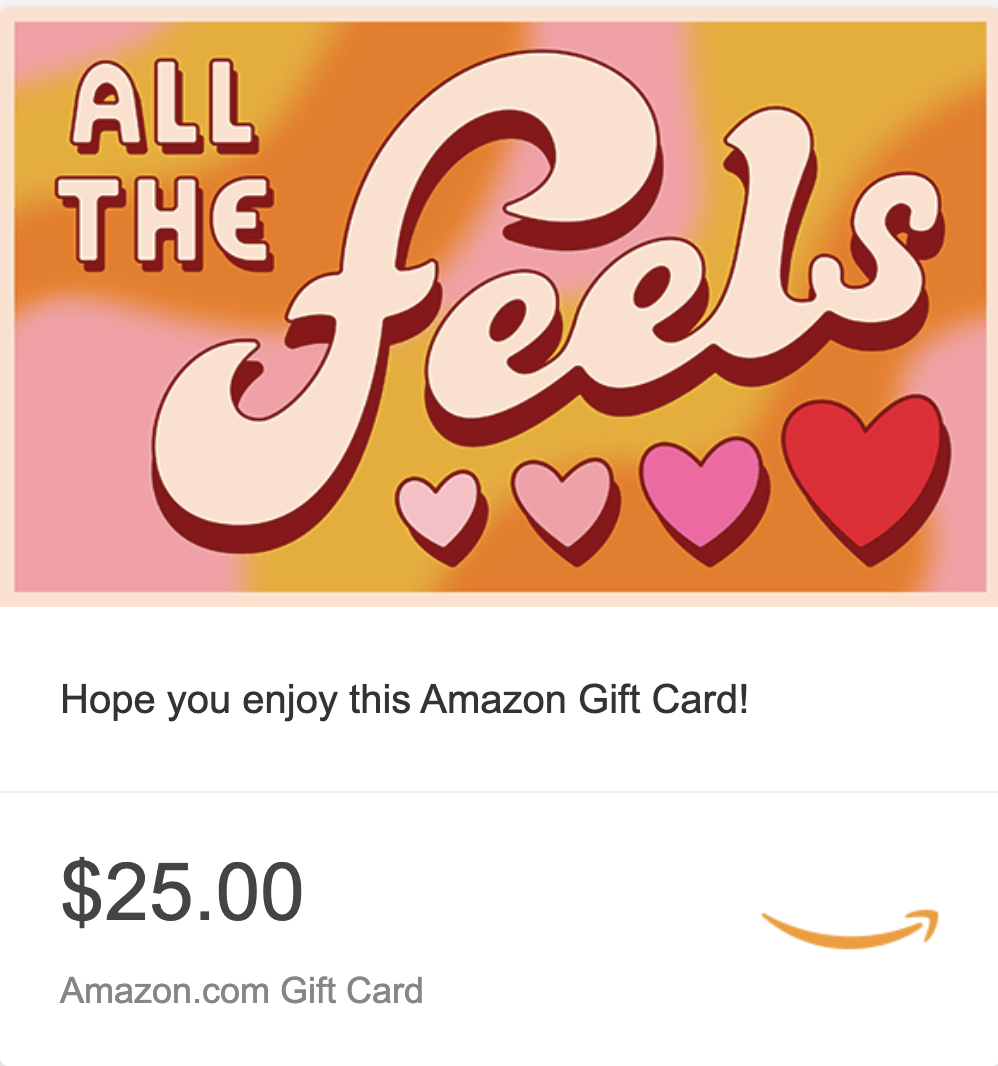Click the 'Amazon.com Gift Card' label

coord(241,990)
